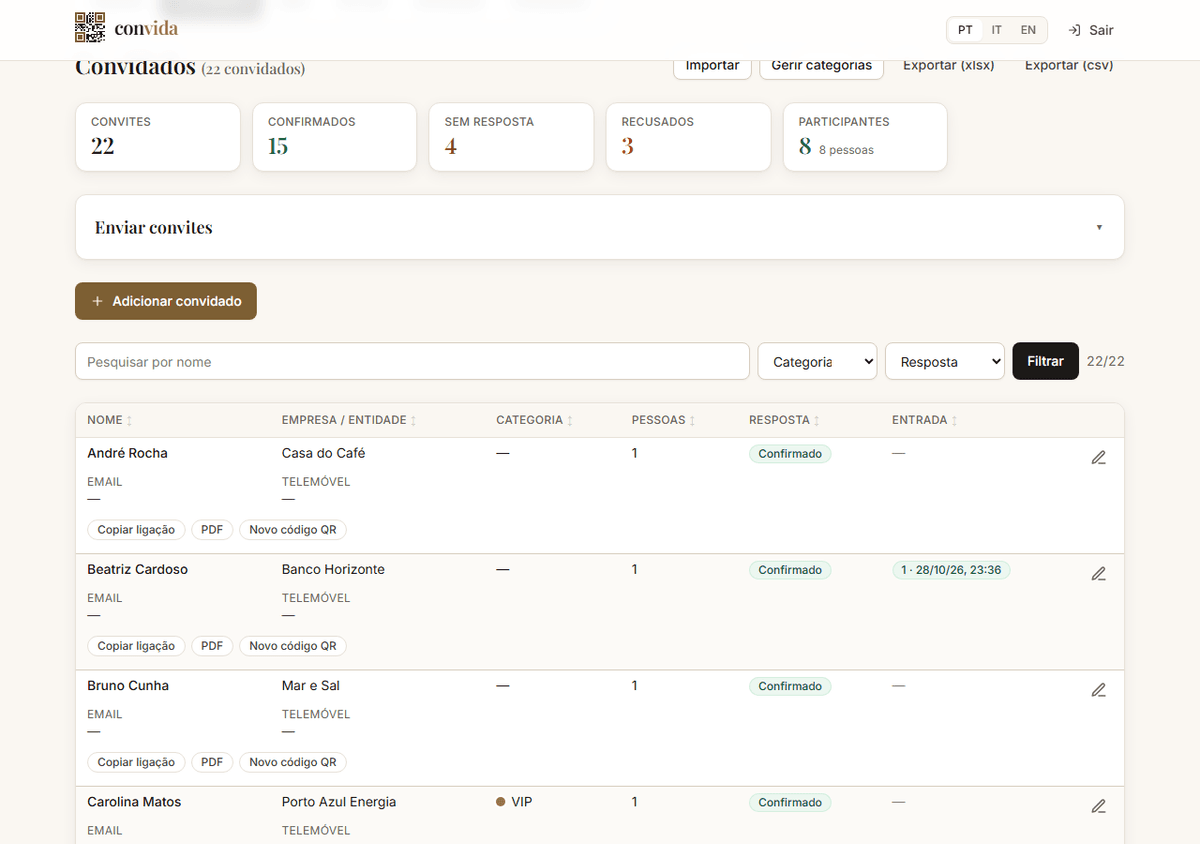Switch language to EN

[x=1028, y=30]
